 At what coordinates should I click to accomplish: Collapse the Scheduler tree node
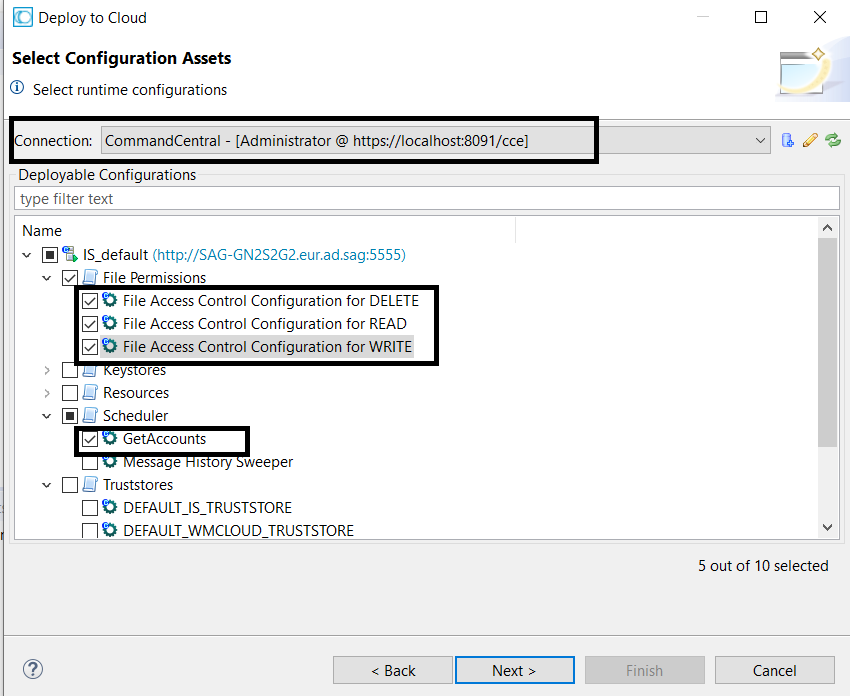tap(47, 416)
